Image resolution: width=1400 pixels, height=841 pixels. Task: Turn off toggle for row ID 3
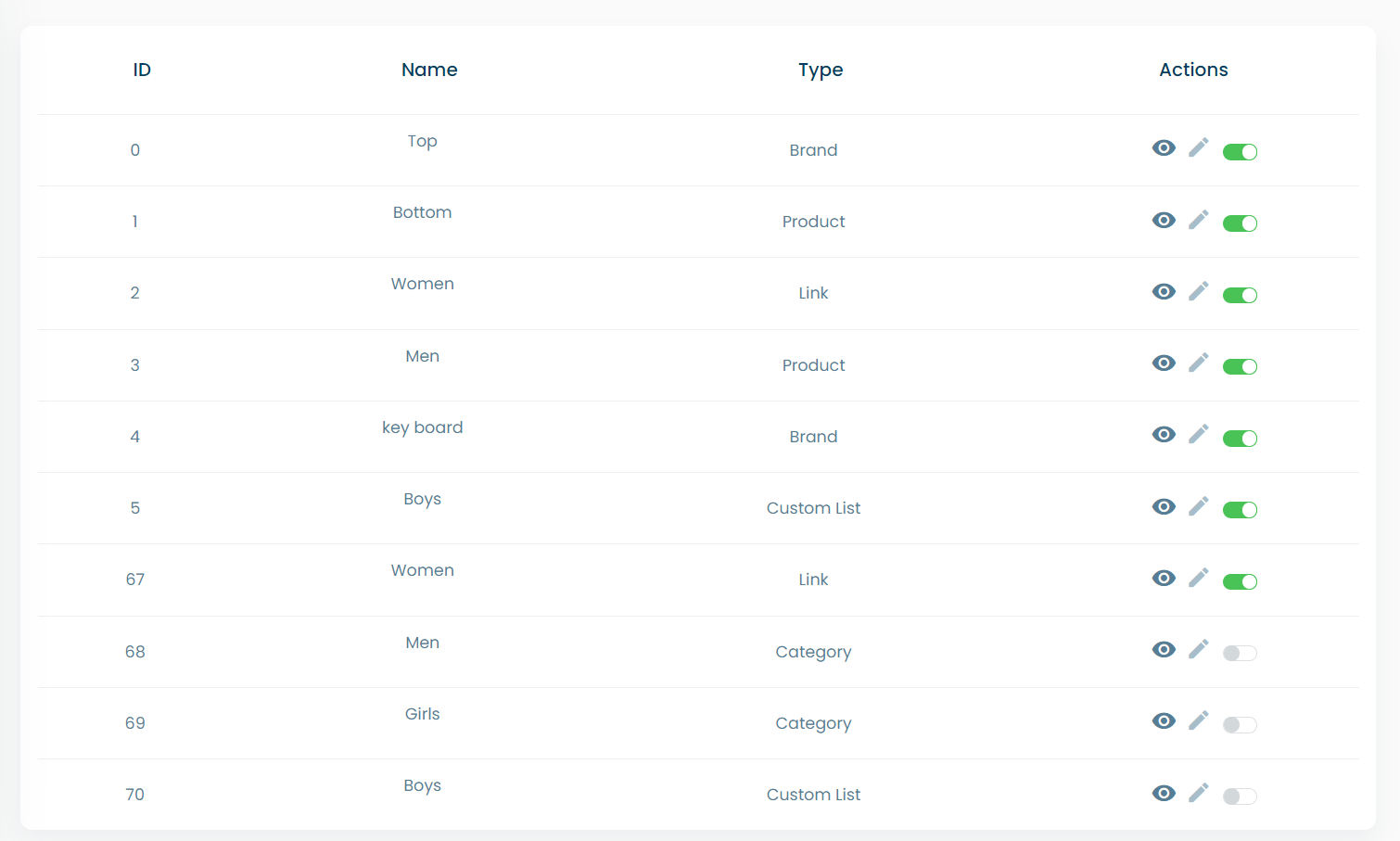click(x=1240, y=366)
